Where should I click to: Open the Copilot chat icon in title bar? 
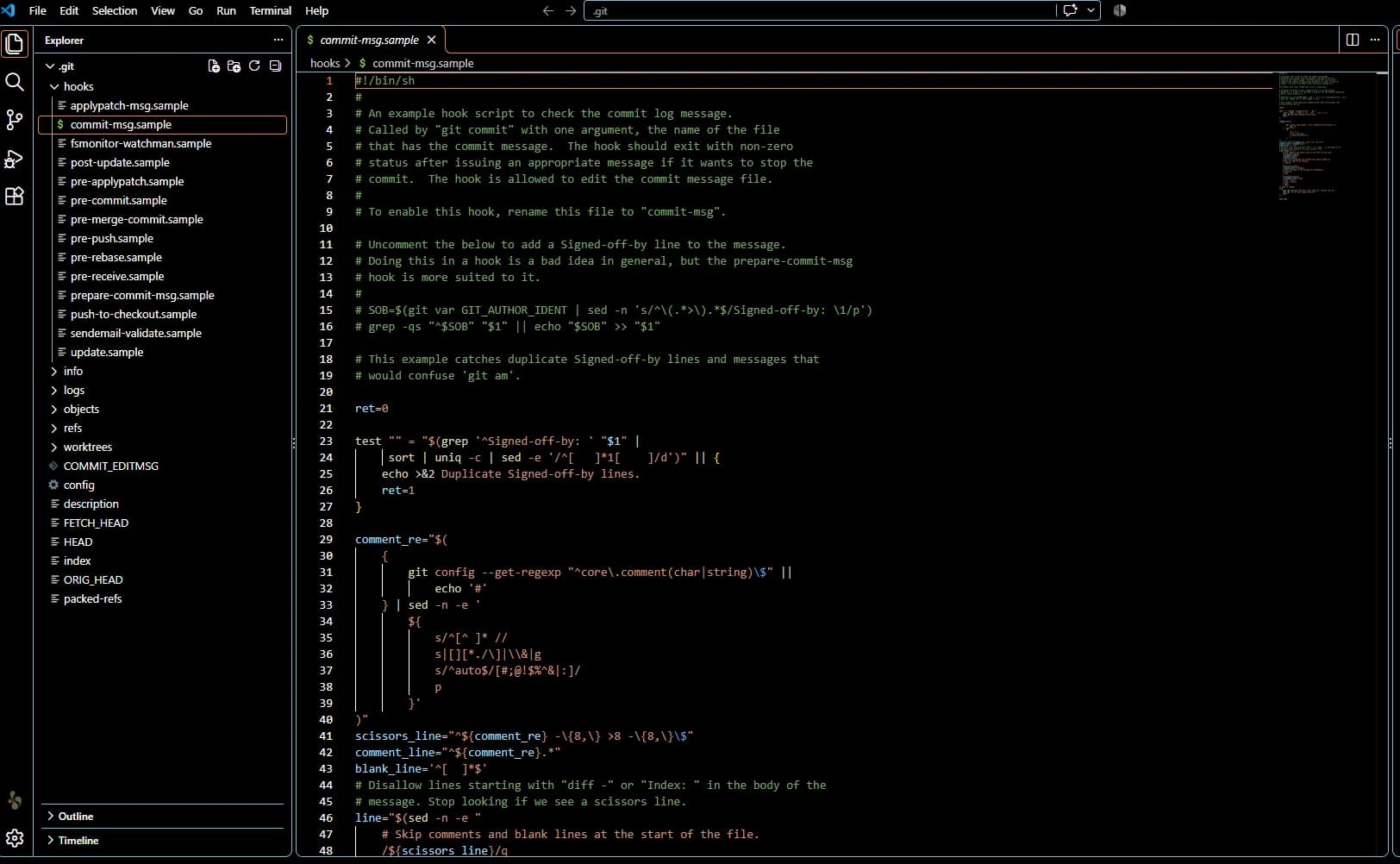(1071, 10)
